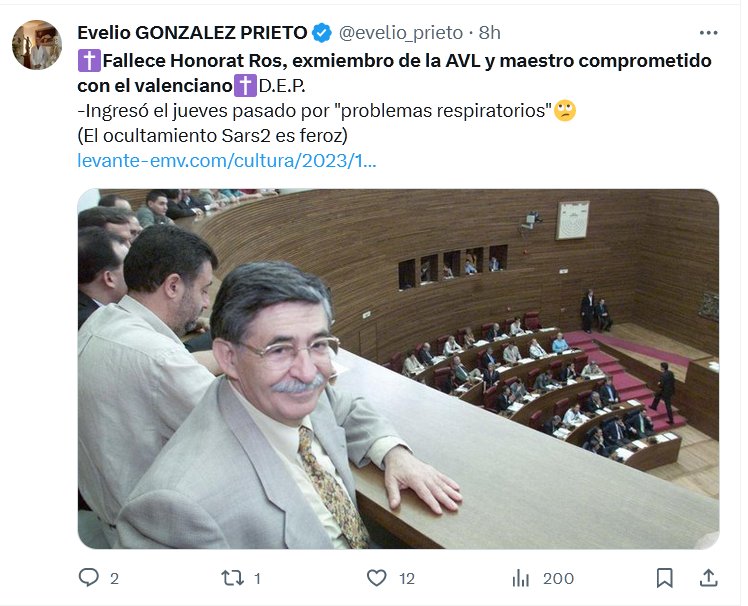Enlarge the attached parliament photo
This screenshot has width=748, height=606.
(x=398, y=369)
